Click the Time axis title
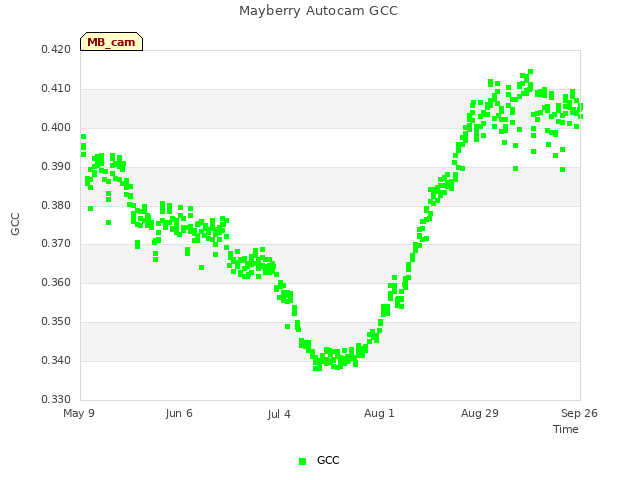This screenshot has height=480, width=640. point(566,429)
